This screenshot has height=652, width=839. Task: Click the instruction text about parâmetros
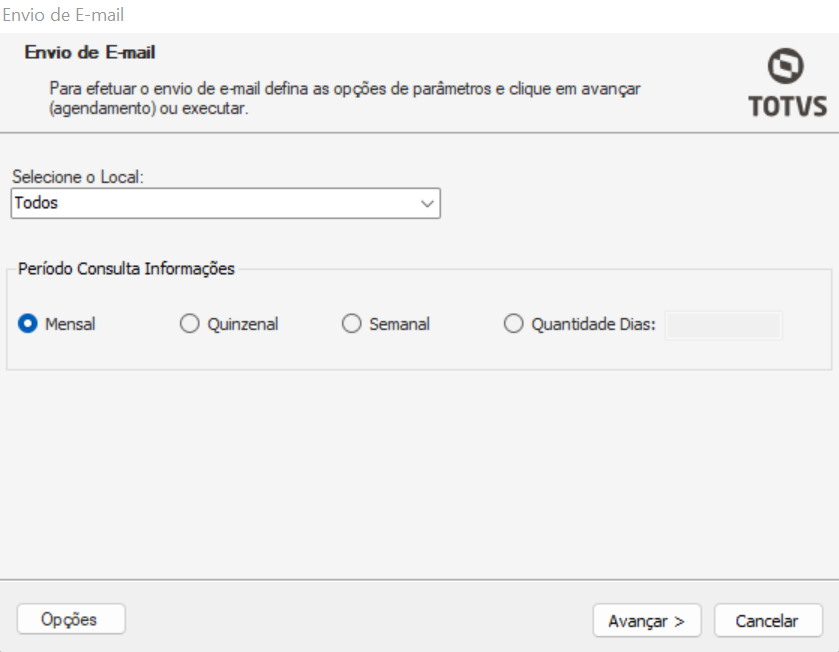(x=345, y=98)
